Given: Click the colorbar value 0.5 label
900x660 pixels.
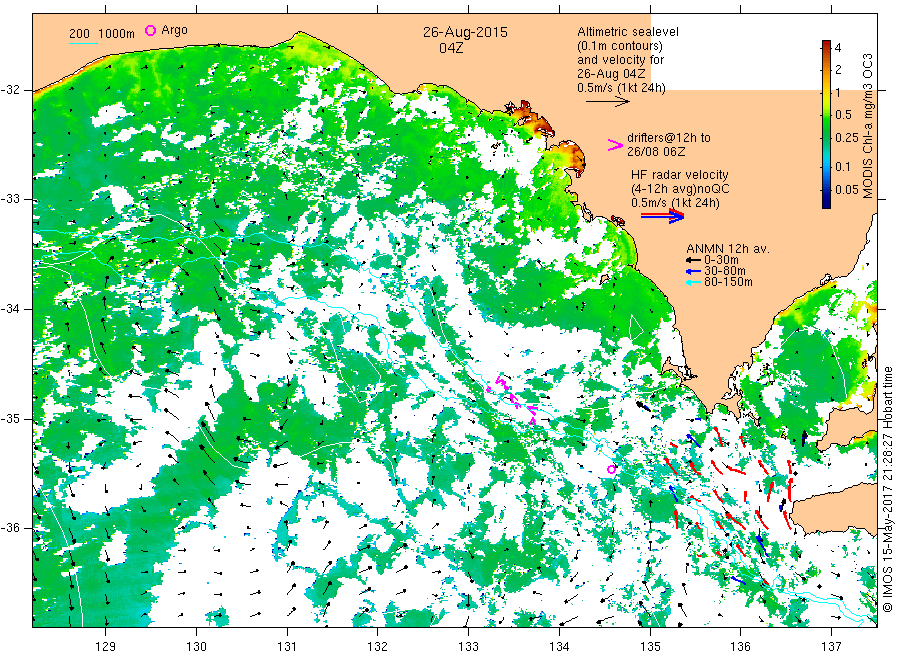Looking at the screenshot, I should tap(843, 115).
